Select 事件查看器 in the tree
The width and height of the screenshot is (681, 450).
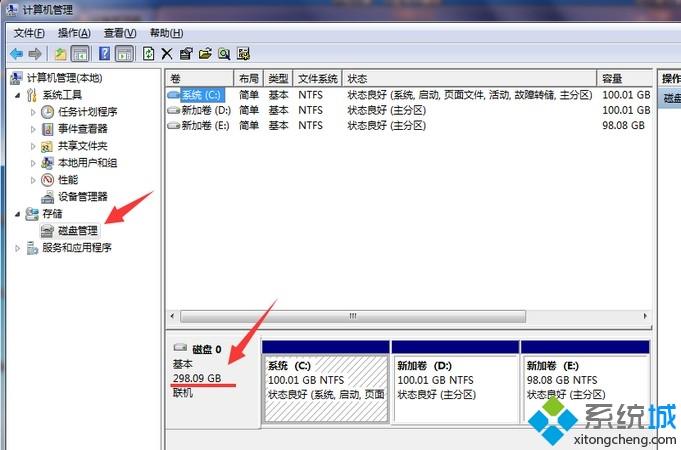(x=83, y=129)
